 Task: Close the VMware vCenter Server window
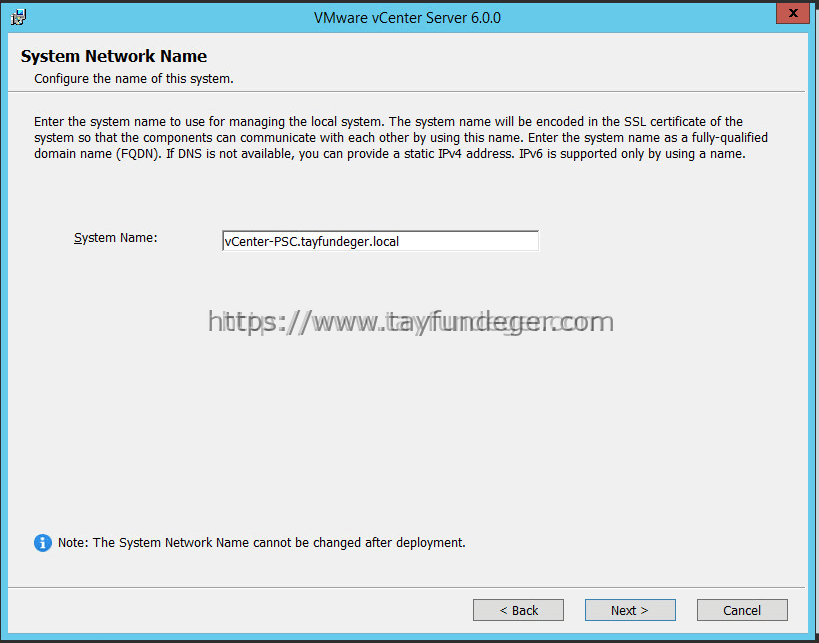coord(793,13)
